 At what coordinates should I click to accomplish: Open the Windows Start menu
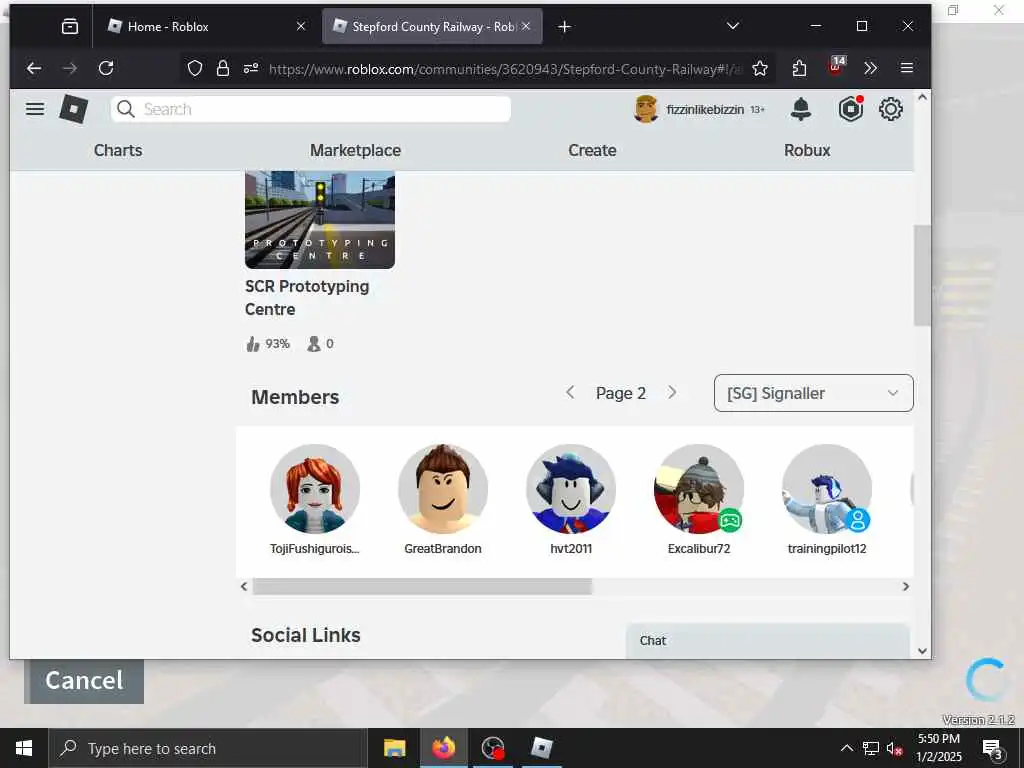tap(24, 748)
